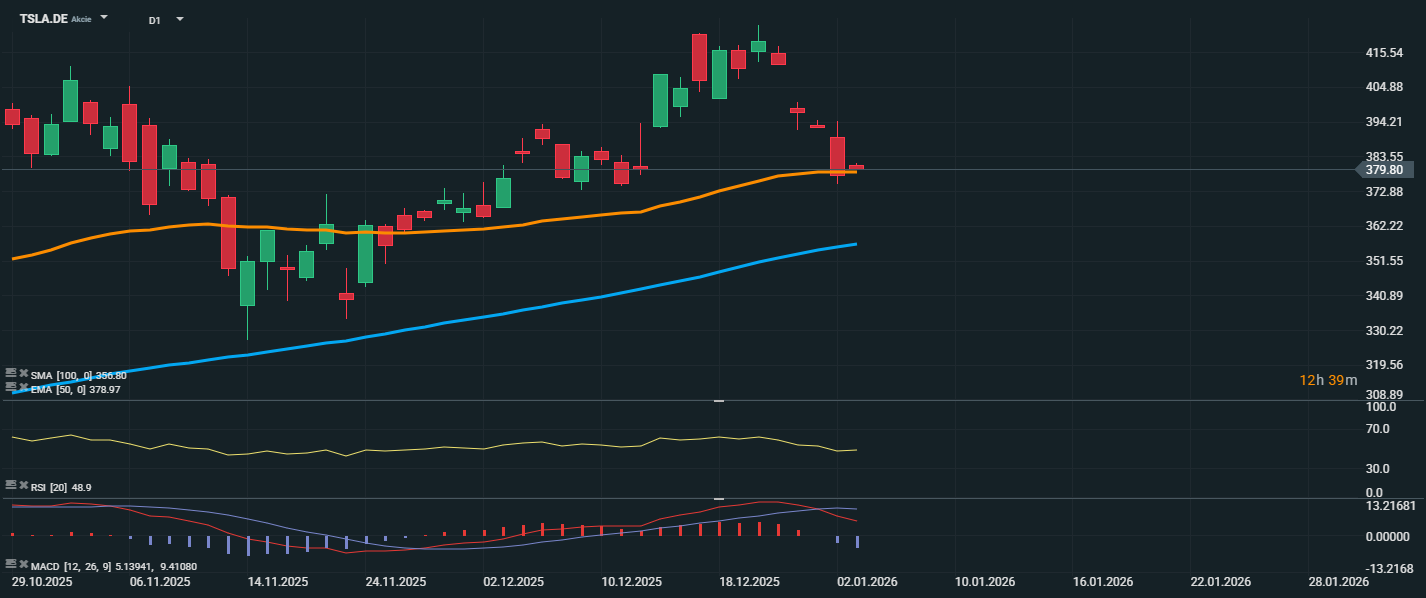This screenshot has width=1426, height=598.
Task: Open EMA indicator settings icon
Action: coord(11,386)
